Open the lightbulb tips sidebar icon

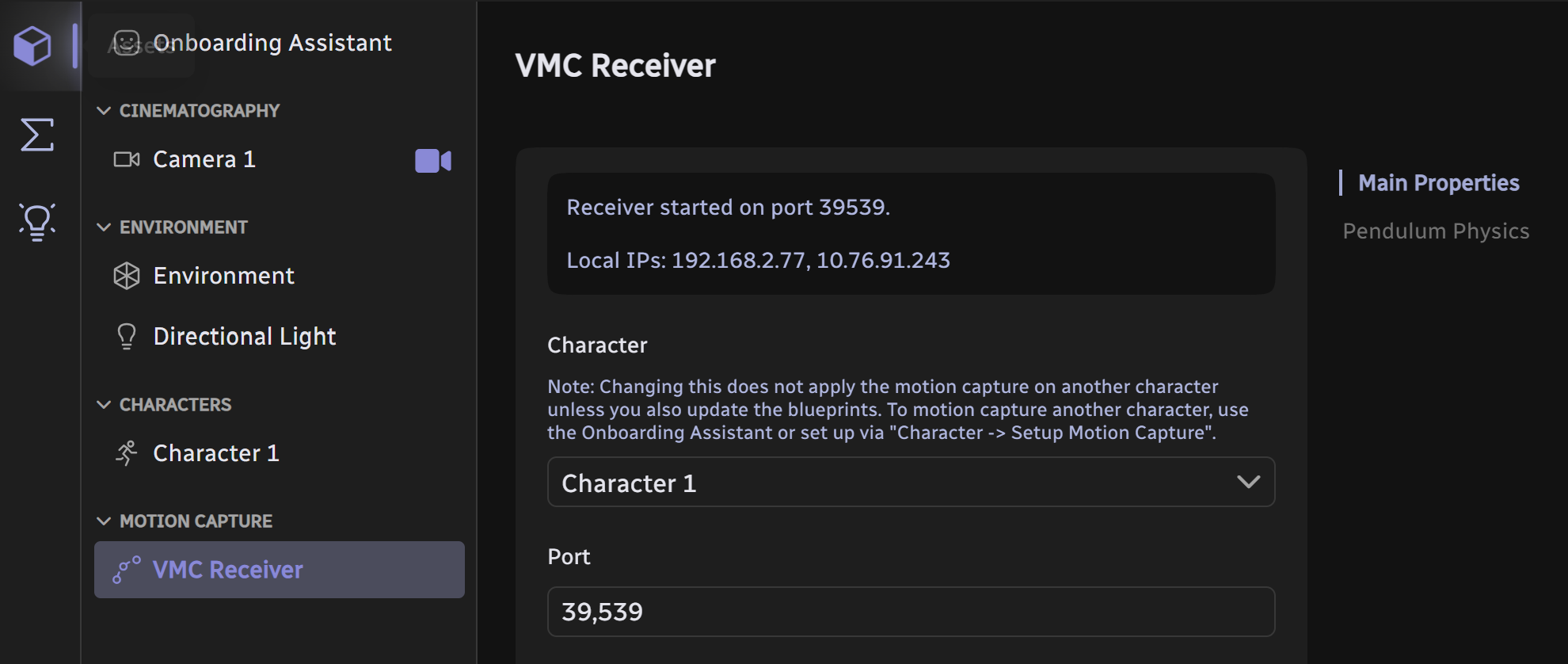coord(36,222)
